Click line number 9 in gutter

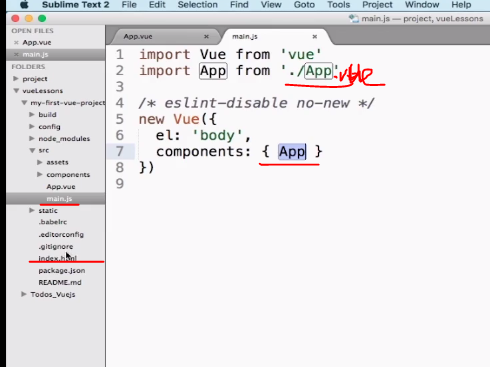(120, 184)
